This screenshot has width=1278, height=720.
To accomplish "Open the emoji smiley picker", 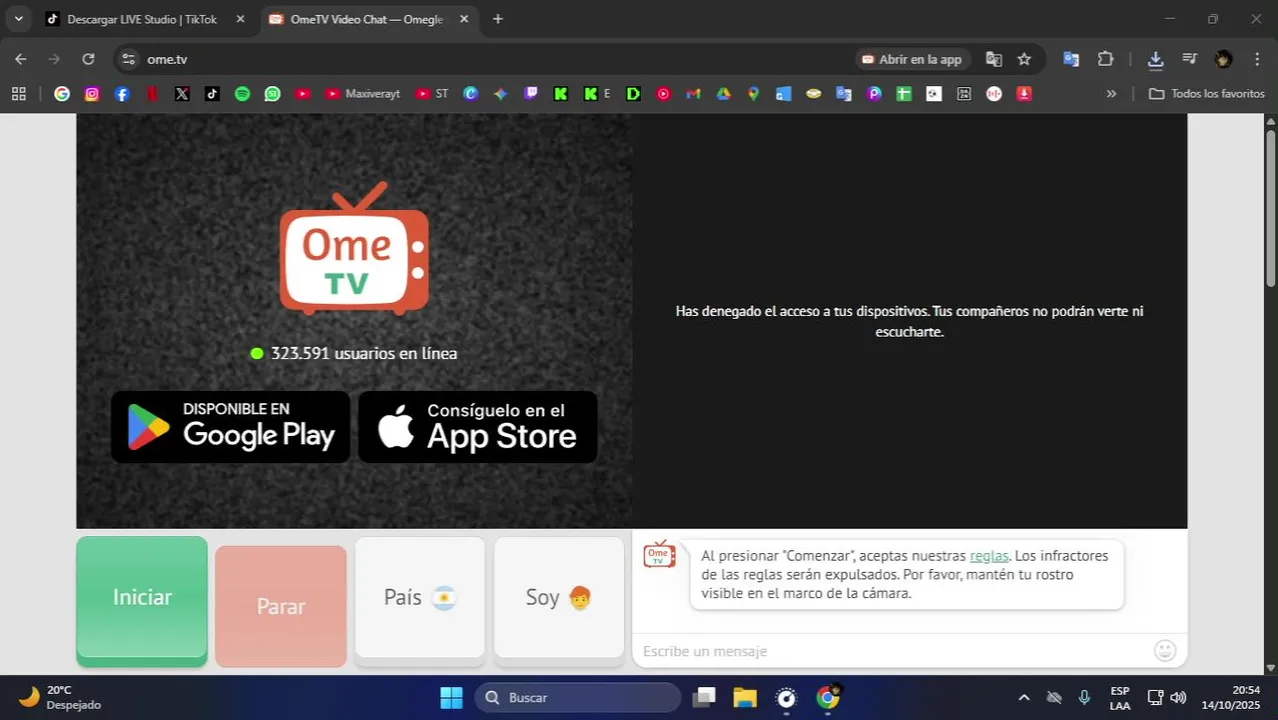I will [1165, 651].
